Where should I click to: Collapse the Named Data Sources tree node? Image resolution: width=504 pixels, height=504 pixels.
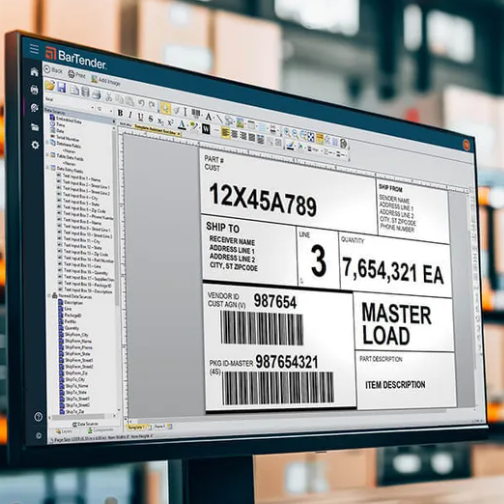[x=49, y=295]
